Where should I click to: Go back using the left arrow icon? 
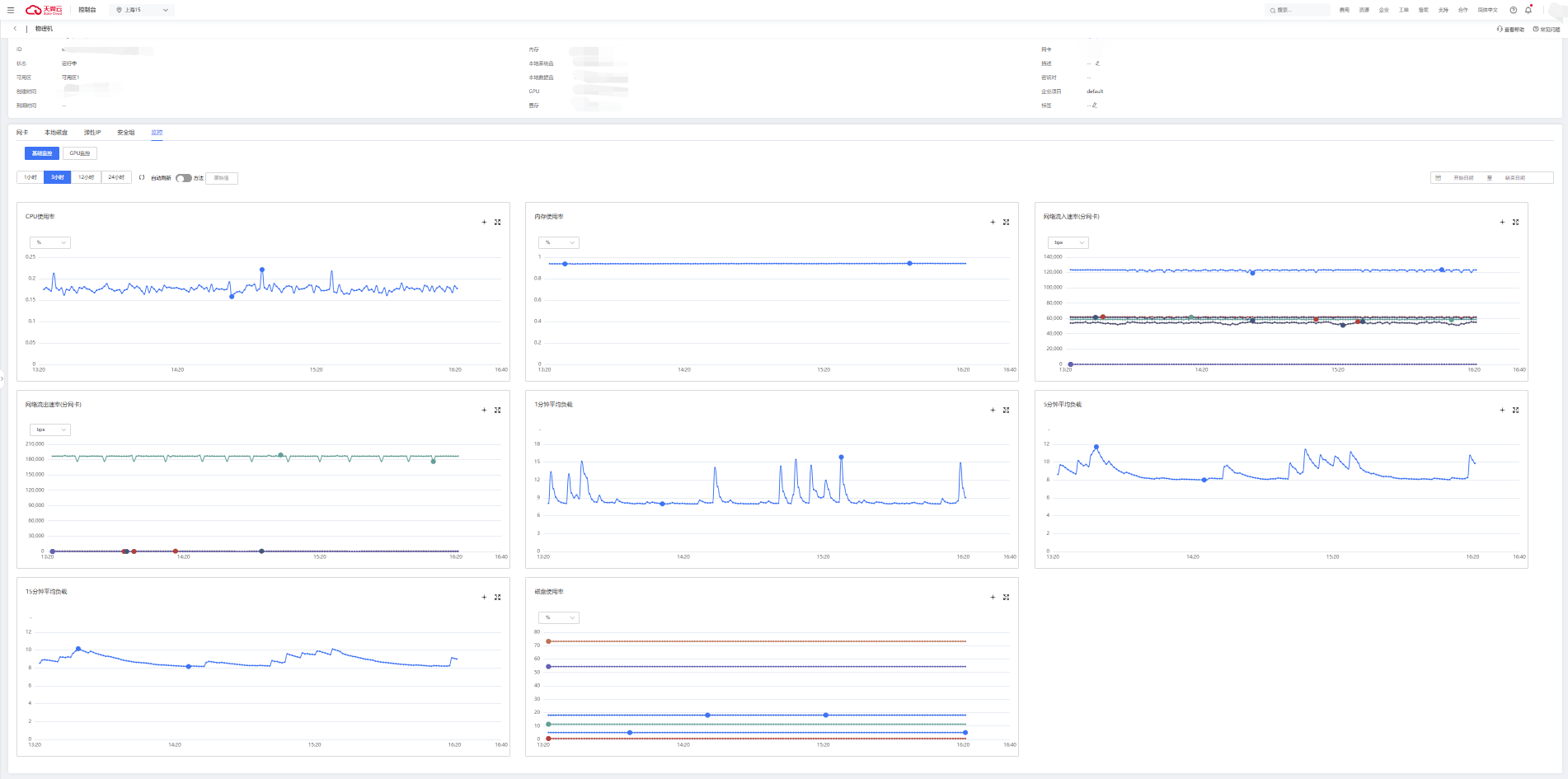coord(15,29)
